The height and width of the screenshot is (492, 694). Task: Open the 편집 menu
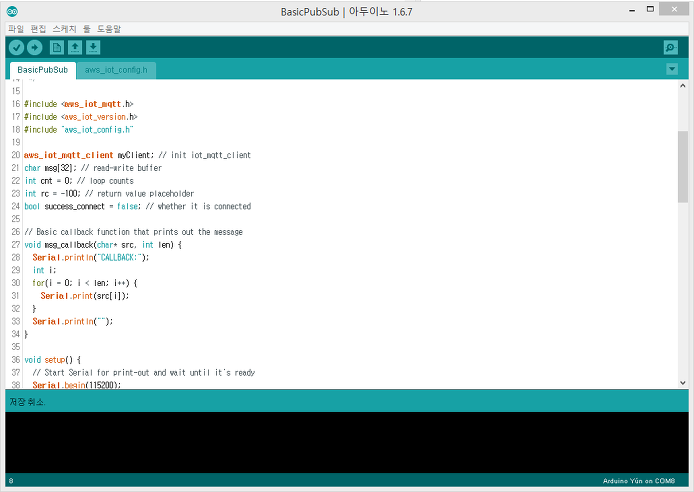pyautogui.click(x=38, y=29)
